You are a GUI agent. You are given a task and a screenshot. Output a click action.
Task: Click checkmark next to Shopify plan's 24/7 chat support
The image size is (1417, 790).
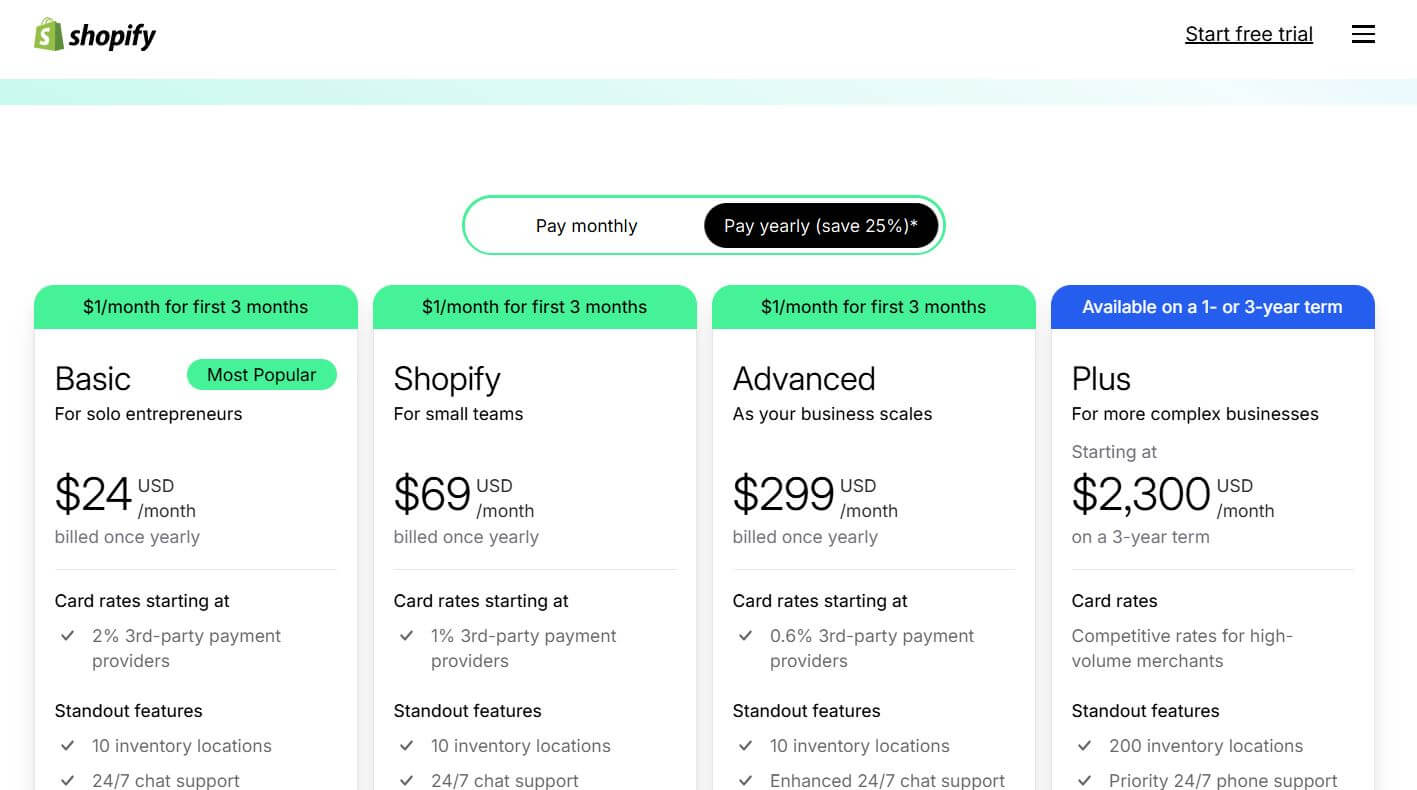point(407,780)
